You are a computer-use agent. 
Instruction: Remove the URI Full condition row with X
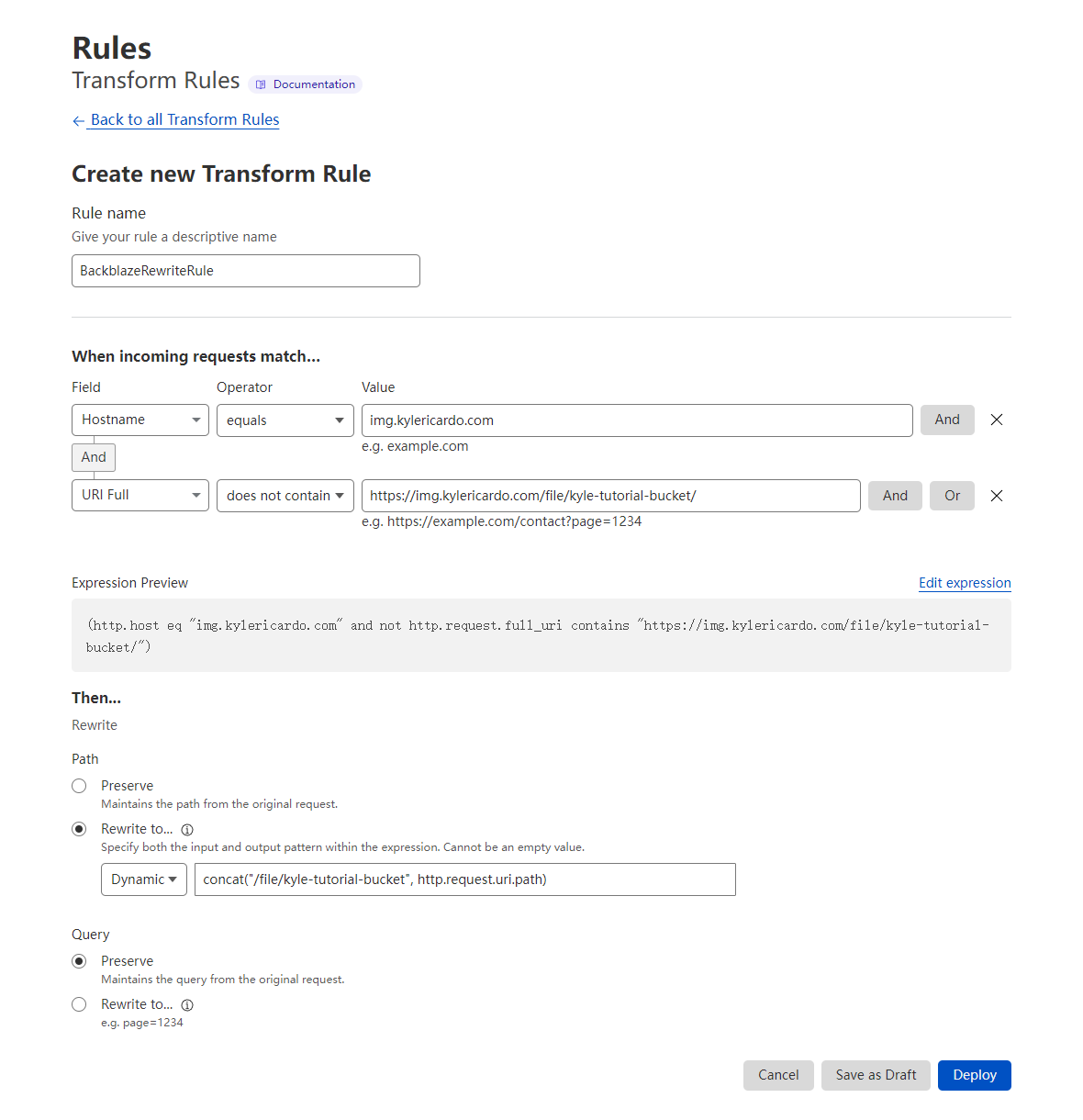click(997, 496)
